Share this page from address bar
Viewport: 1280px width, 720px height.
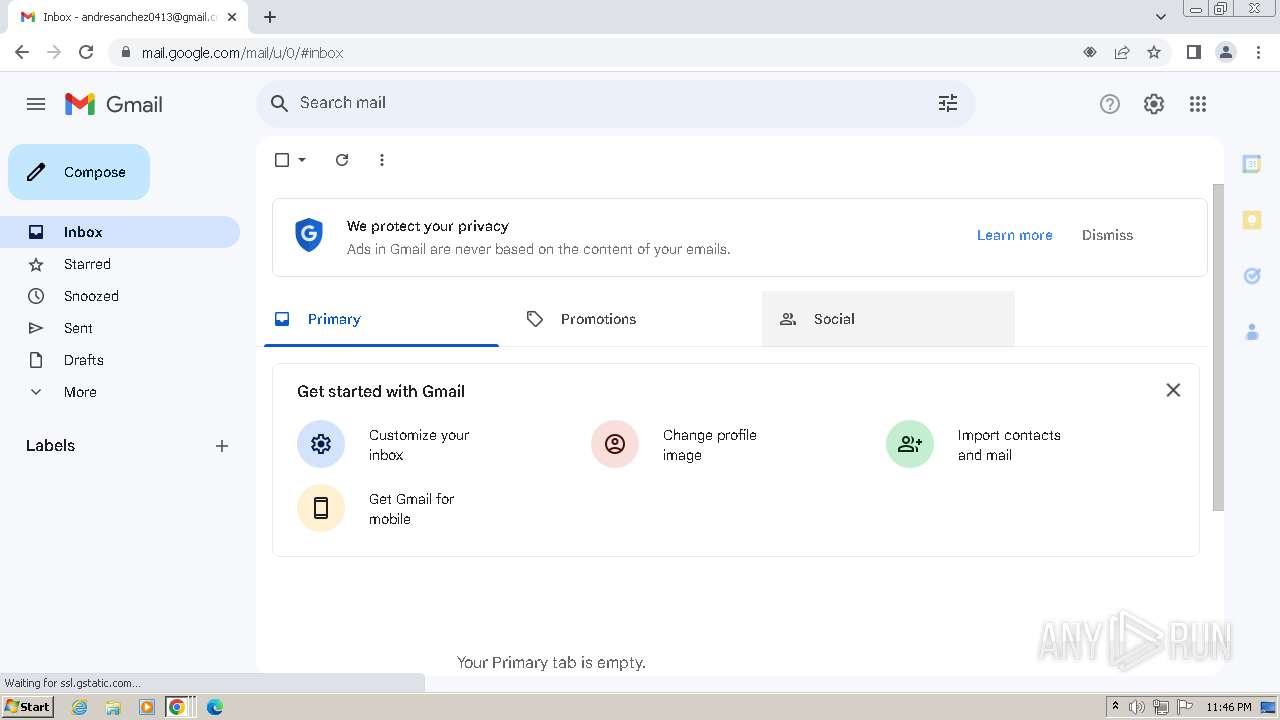point(1122,52)
